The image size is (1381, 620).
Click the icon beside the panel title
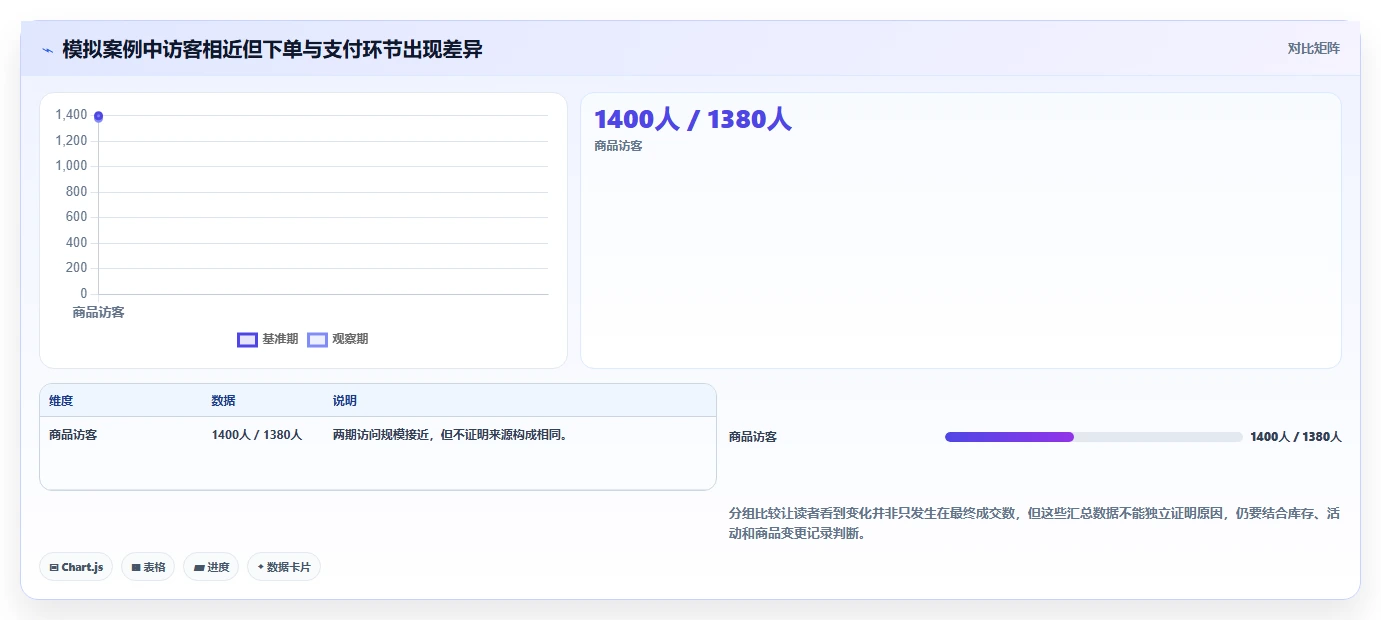point(47,50)
